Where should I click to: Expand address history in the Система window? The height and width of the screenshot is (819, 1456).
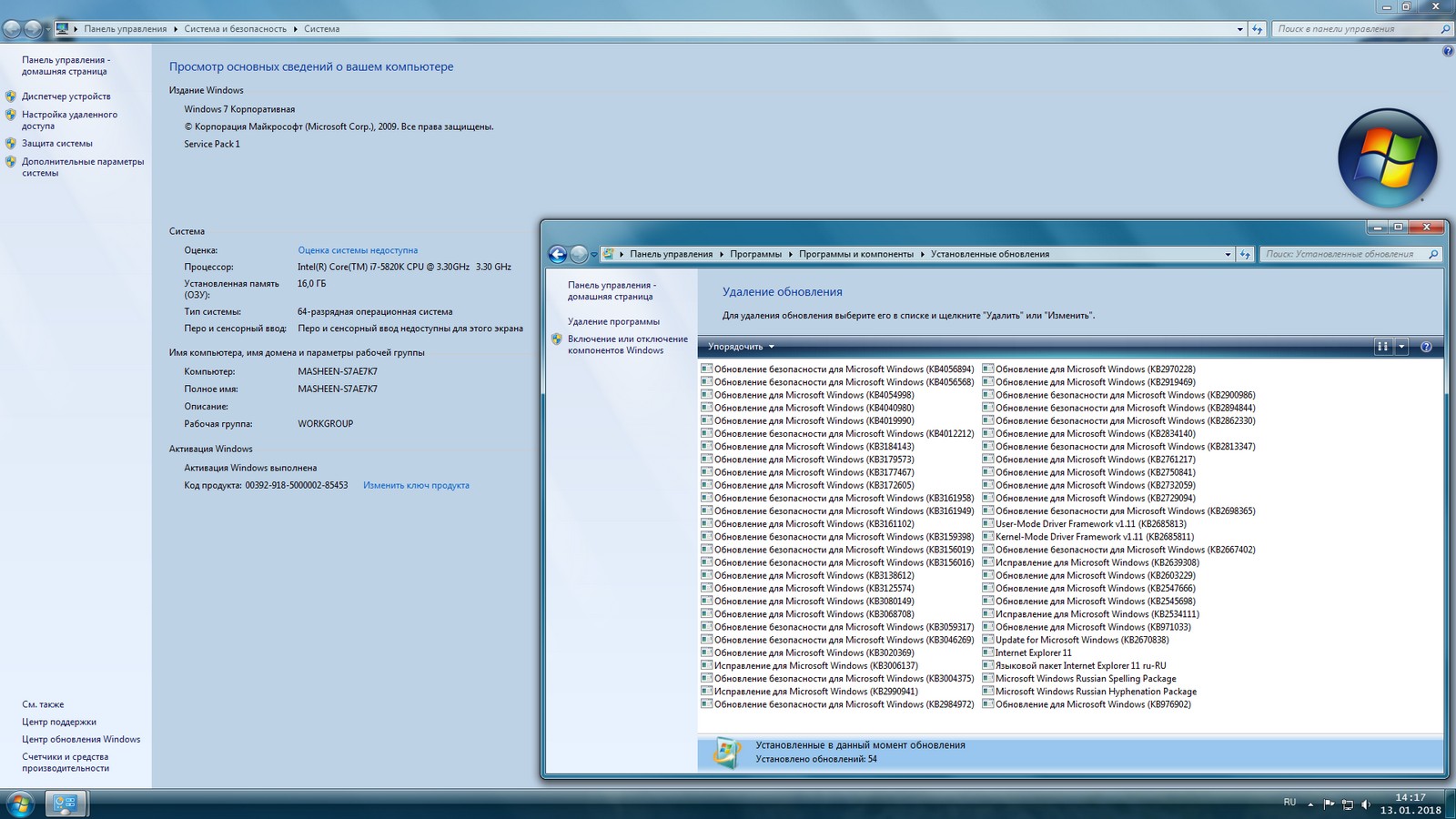(1239, 29)
